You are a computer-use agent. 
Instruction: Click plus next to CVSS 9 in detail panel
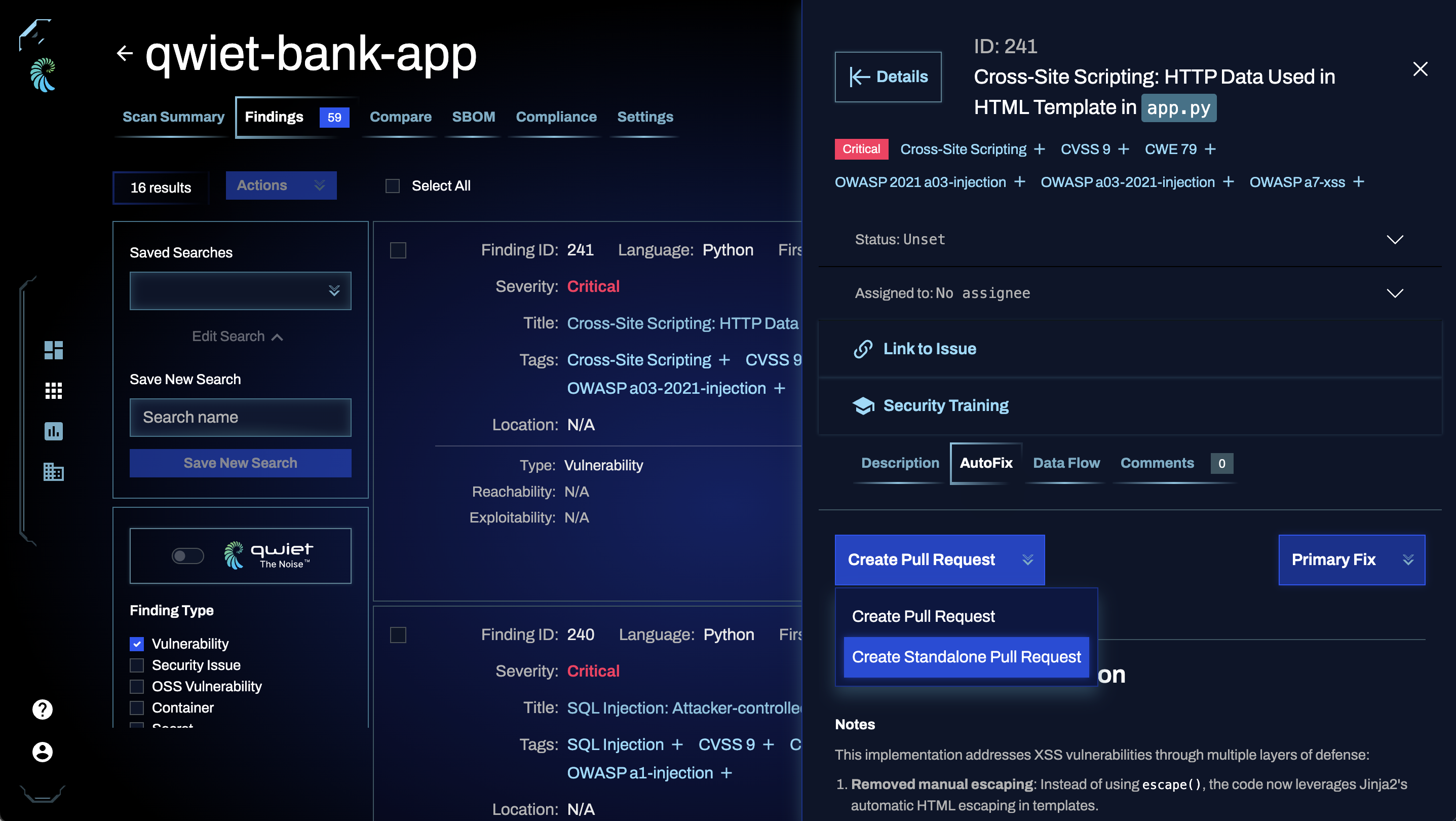point(1124,148)
